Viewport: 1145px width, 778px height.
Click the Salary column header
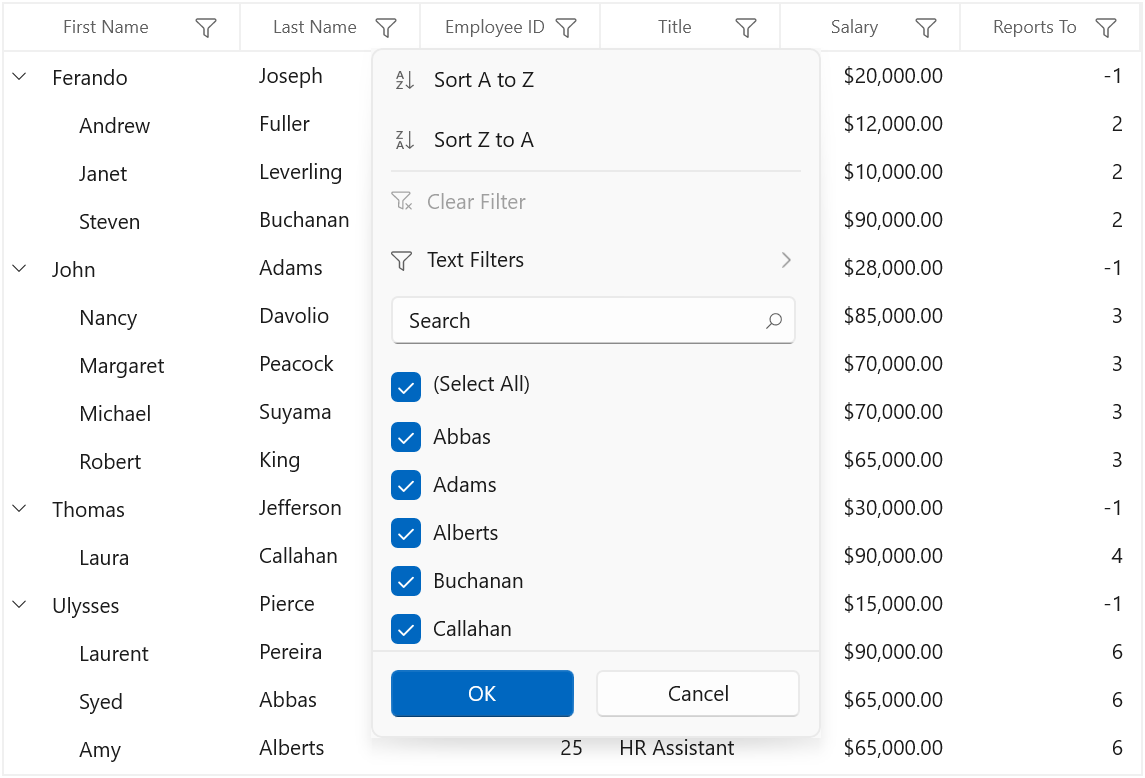[x=854, y=27]
